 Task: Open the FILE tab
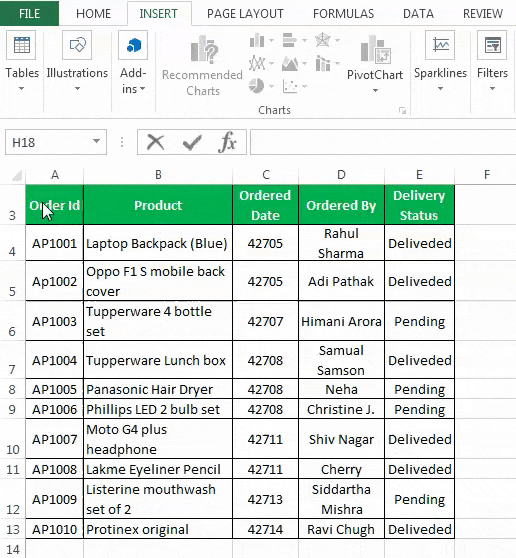30,14
